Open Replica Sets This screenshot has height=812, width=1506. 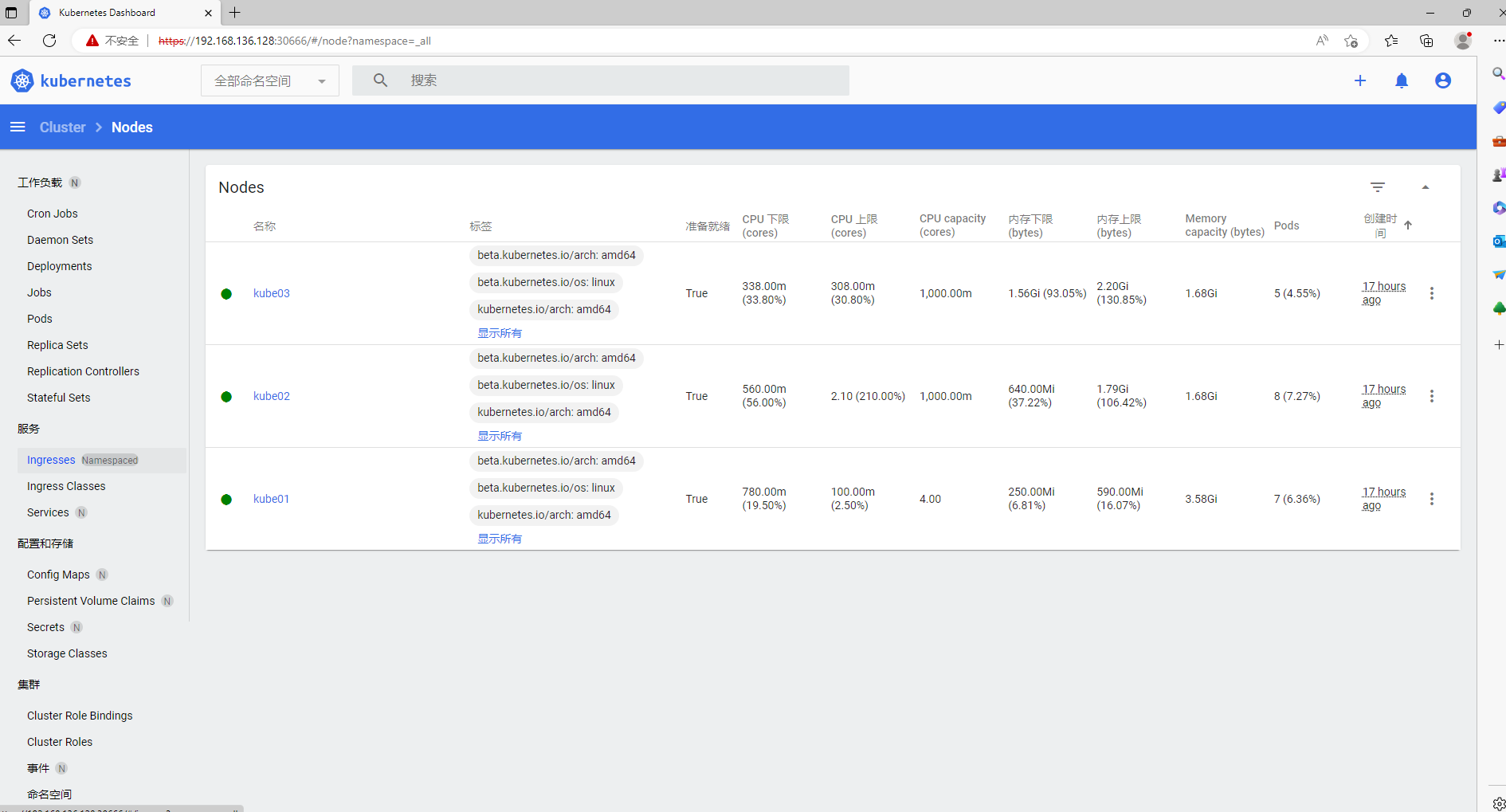point(57,345)
